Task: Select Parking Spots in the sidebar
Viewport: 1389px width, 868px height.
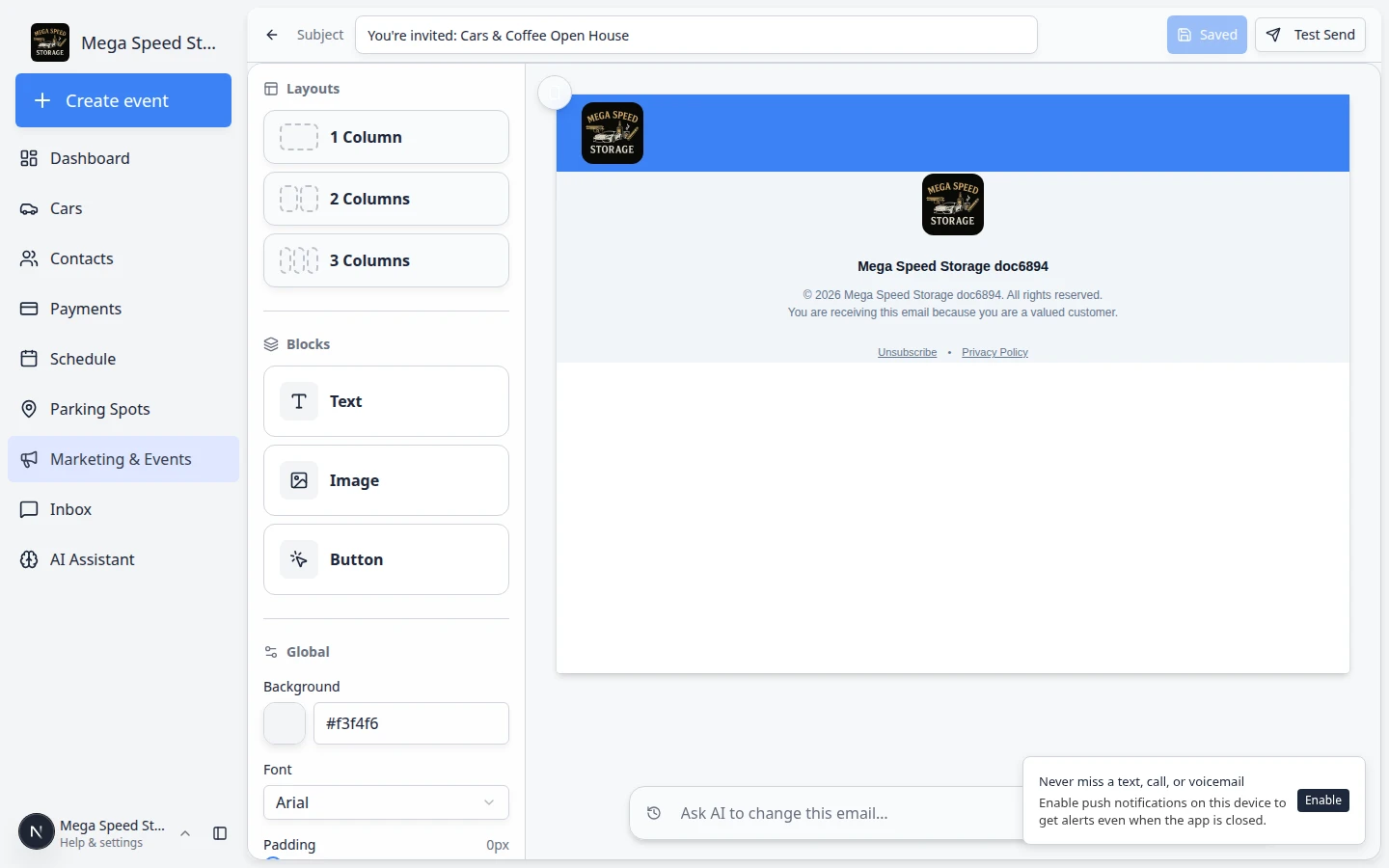Action: [x=123, y=409]
